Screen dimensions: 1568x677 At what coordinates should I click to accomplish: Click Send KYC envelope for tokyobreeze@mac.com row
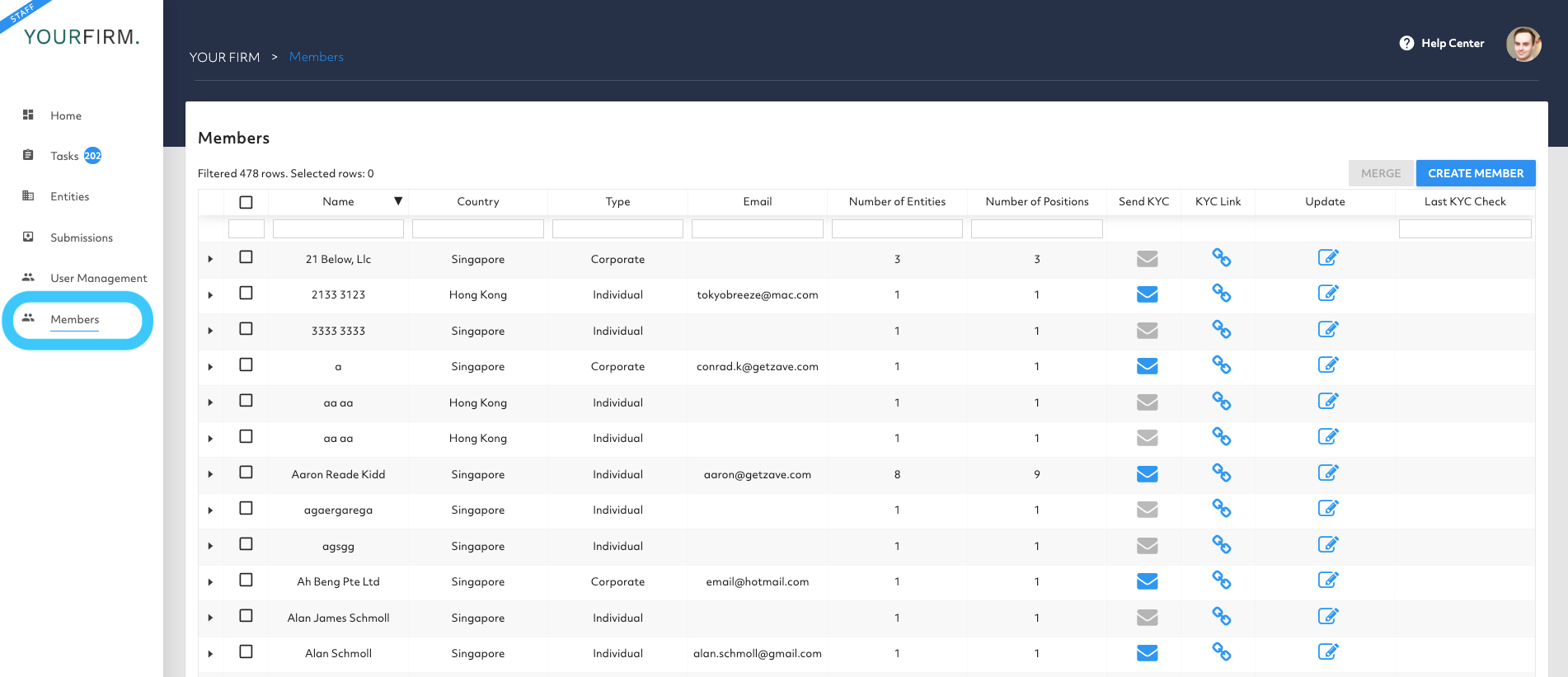(x=1147, y=294)
